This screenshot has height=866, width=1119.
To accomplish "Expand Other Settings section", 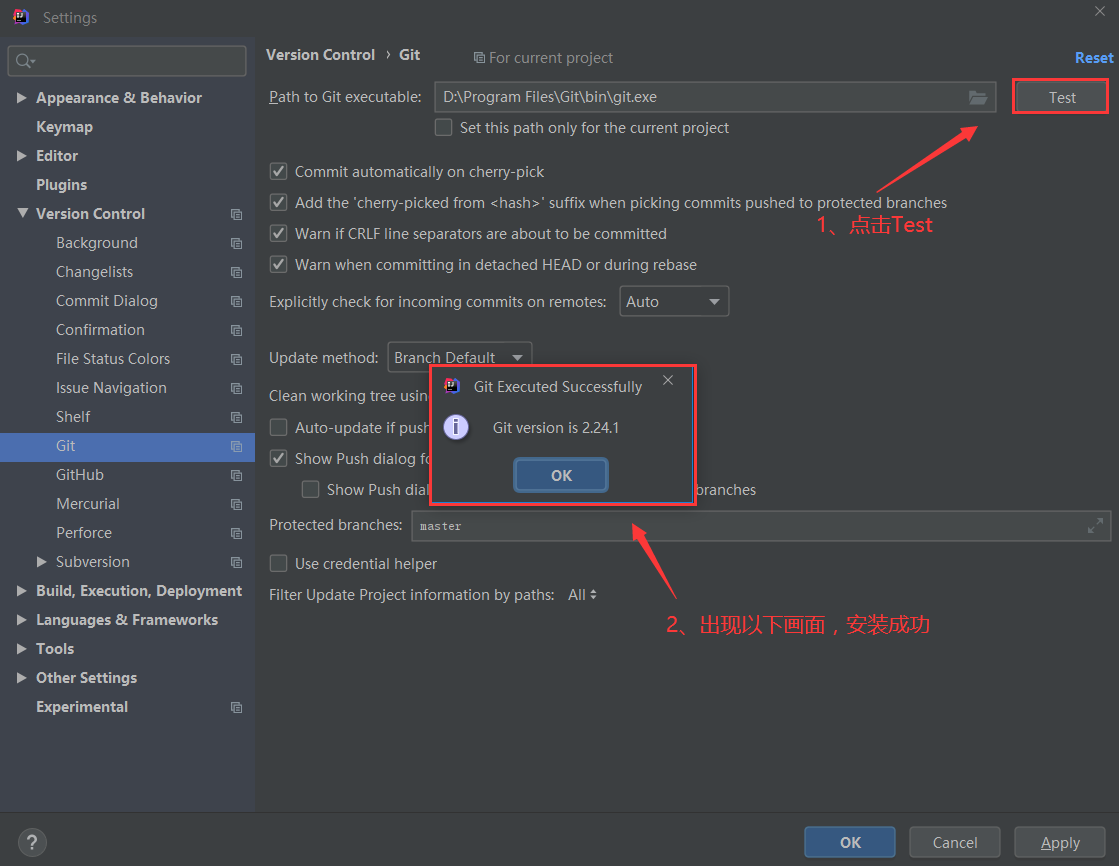I will pos(21,678).
